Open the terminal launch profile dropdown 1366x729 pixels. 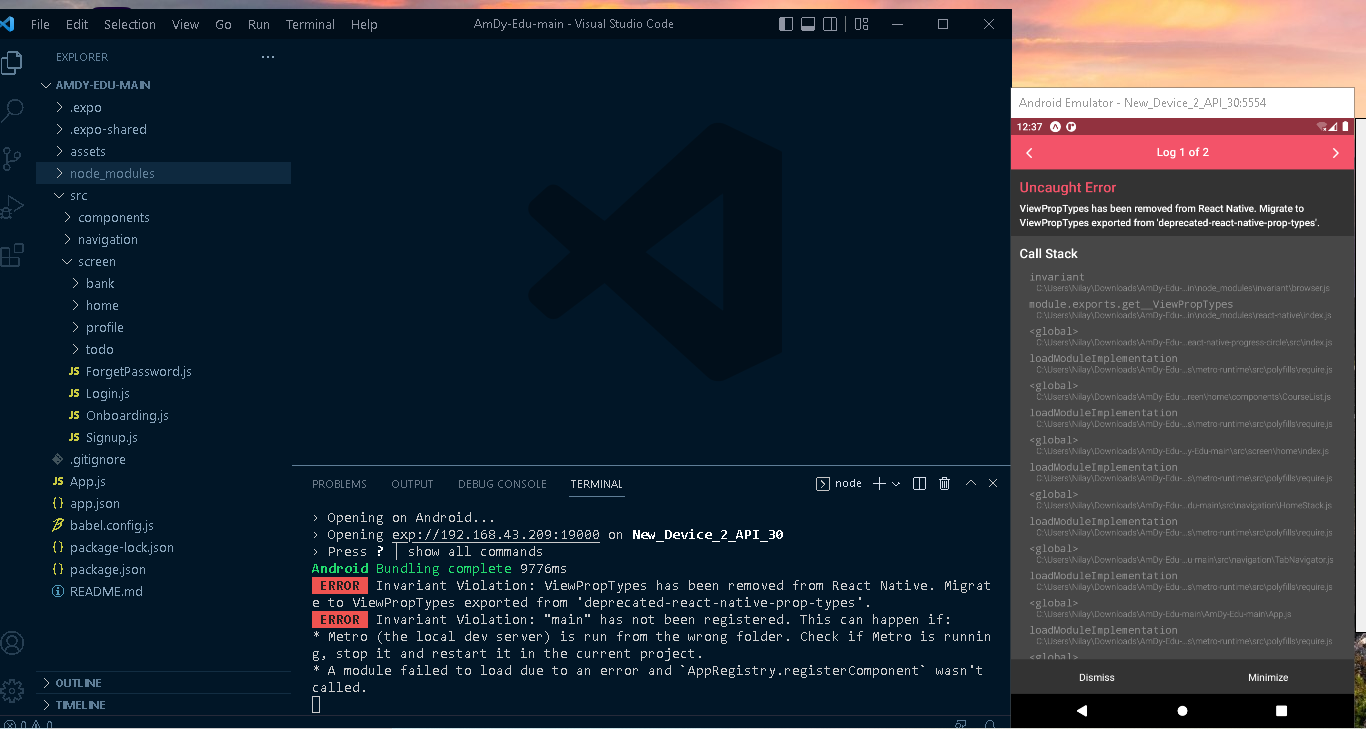[x=896, y=484]
